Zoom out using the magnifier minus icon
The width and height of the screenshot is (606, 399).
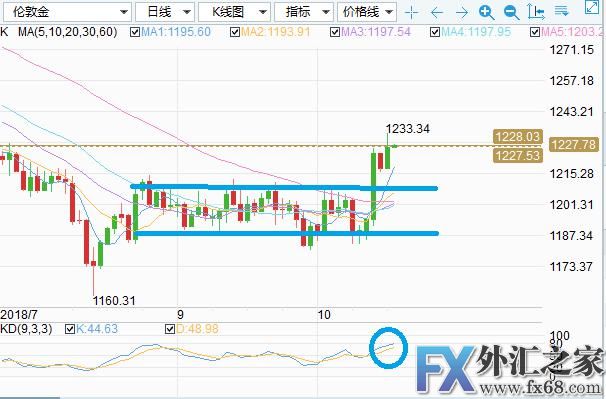coord(511,13)
